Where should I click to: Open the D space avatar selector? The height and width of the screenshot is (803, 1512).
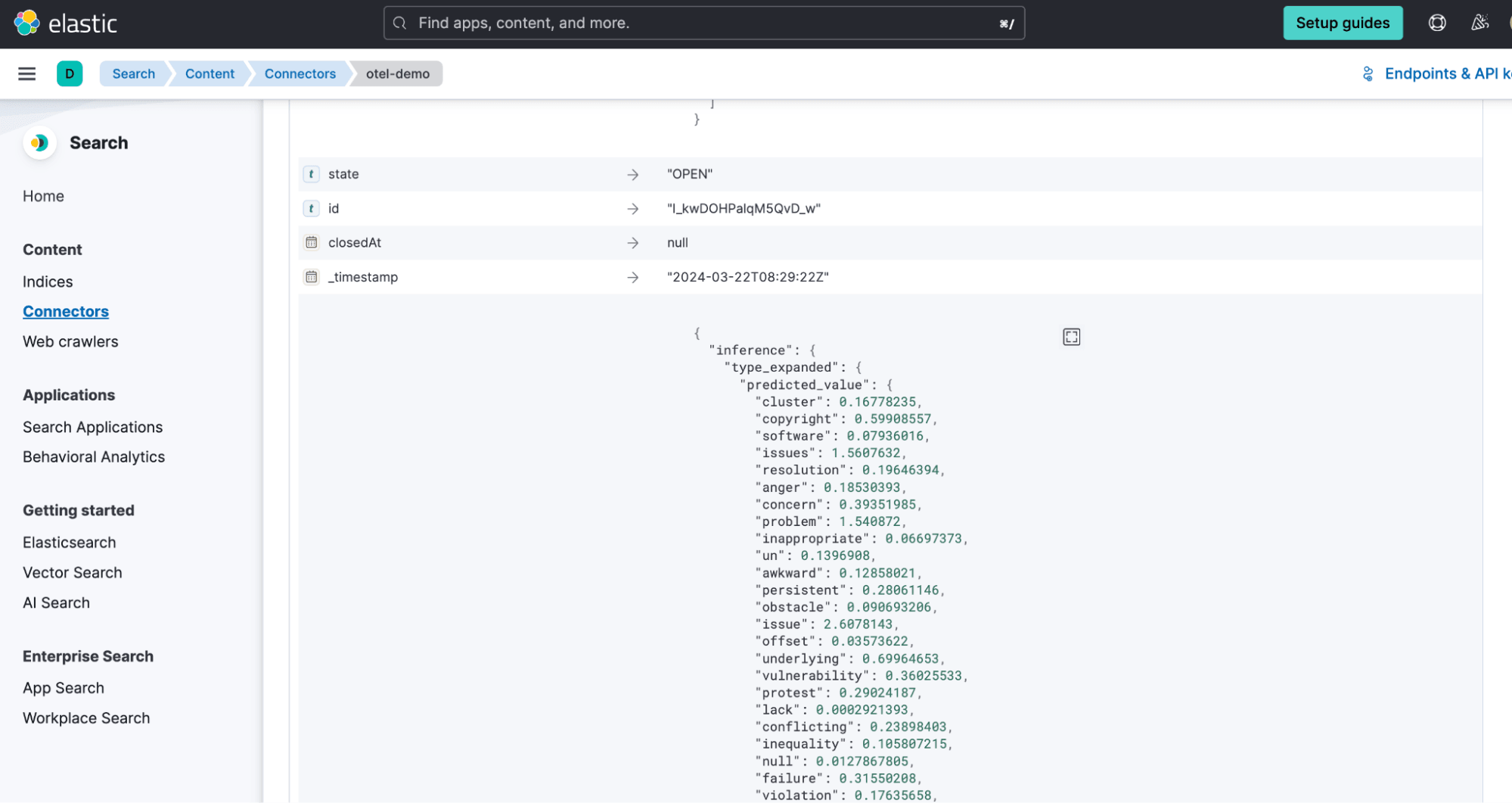click(70, 73)
